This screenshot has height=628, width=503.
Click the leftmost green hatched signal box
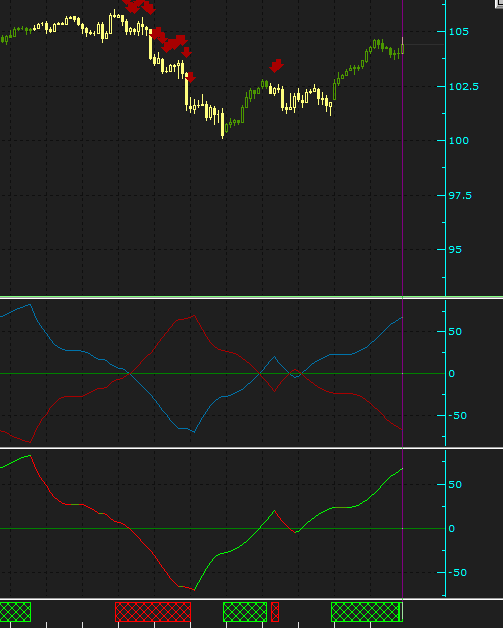tap(15, 612)
